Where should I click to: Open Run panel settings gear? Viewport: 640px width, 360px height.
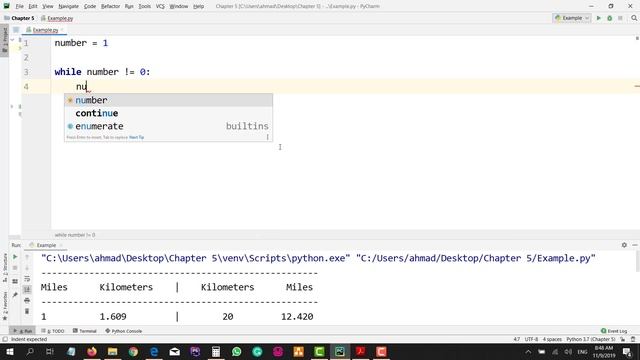[x=624, y=245]
